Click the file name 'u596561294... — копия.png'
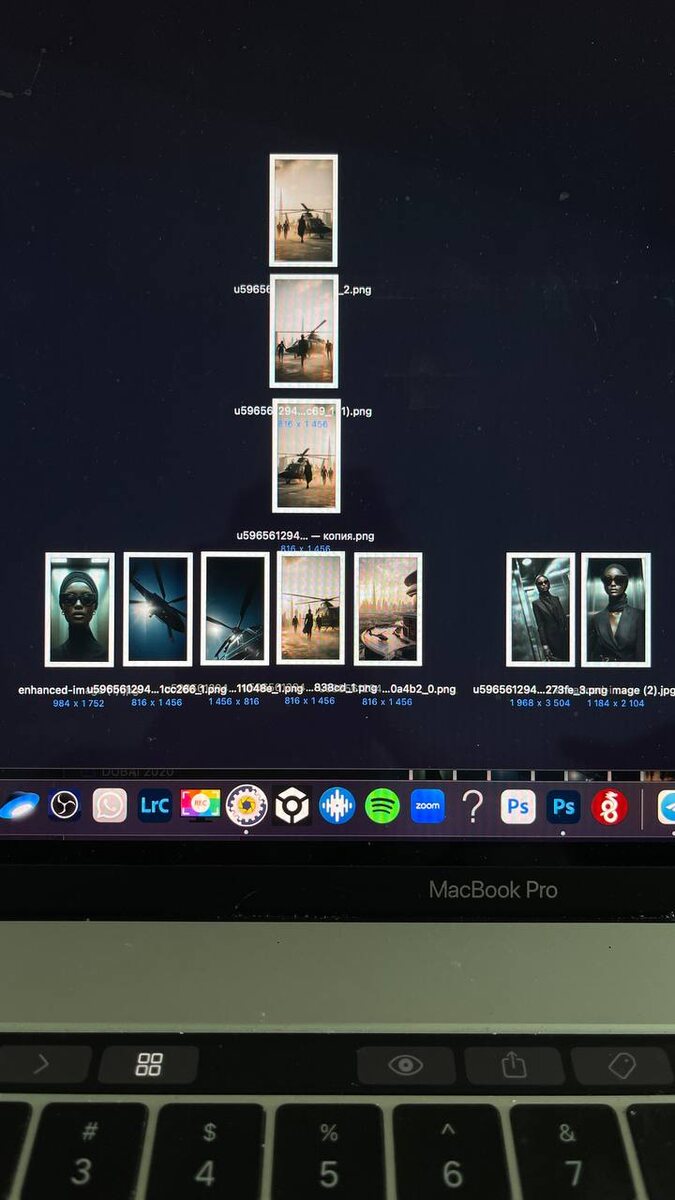The width and height of the screenshot is (675, 1200). coord(305,536)
